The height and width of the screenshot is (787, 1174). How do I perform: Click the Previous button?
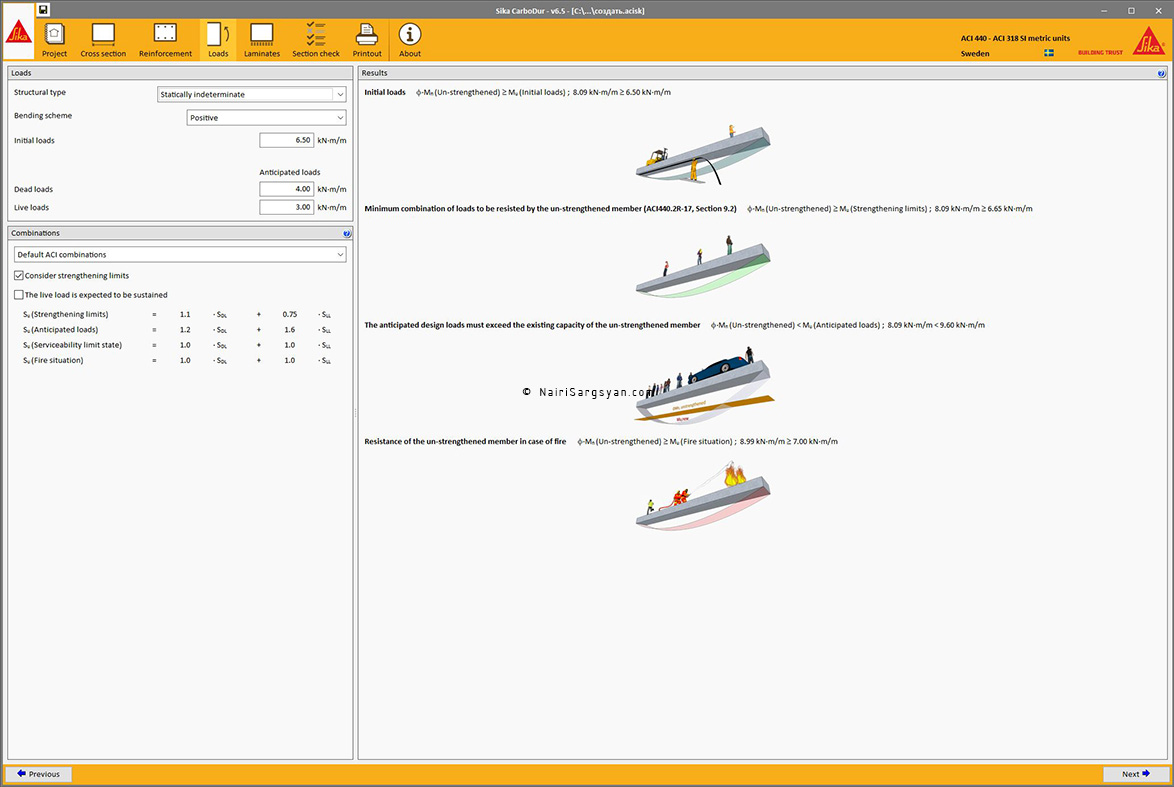tap(39, 774)
